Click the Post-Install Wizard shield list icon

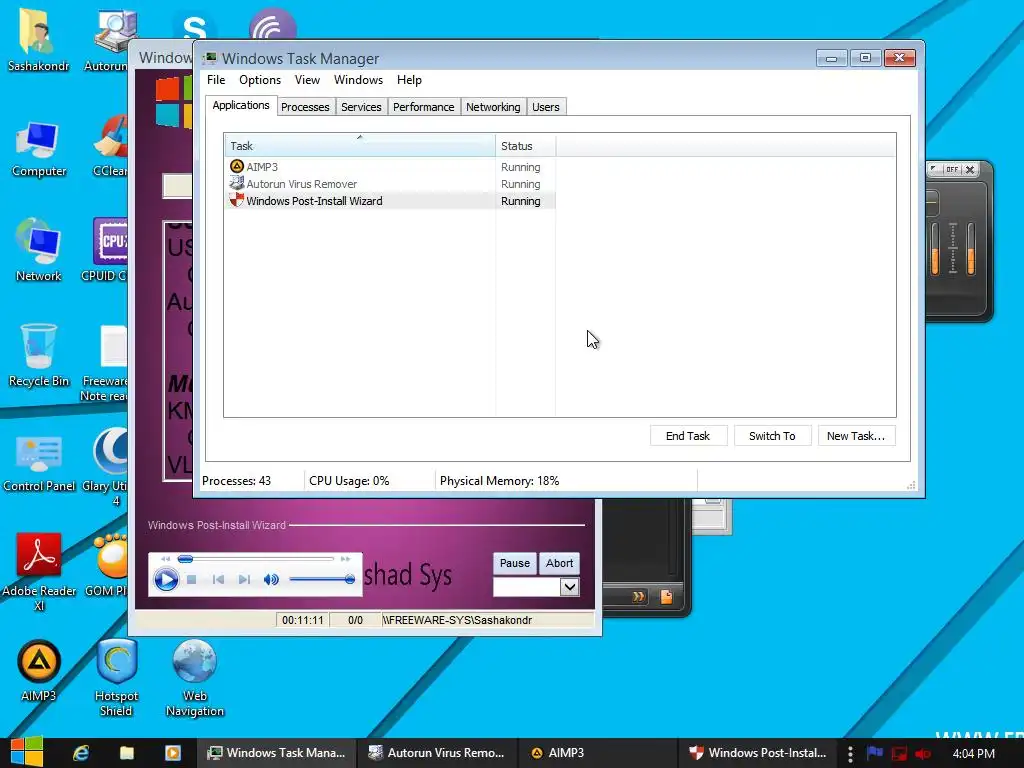pos(237,200)
